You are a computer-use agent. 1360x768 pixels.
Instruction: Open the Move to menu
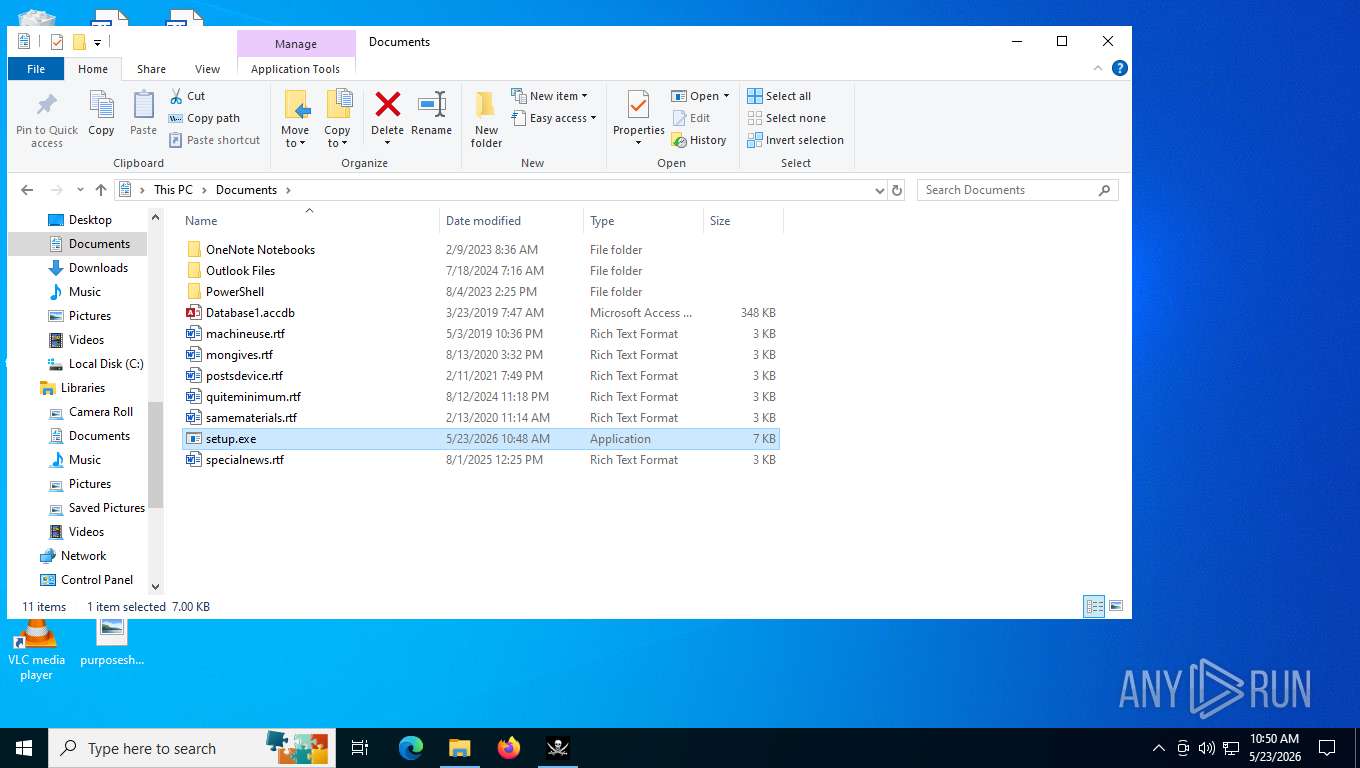click(295, 119)
